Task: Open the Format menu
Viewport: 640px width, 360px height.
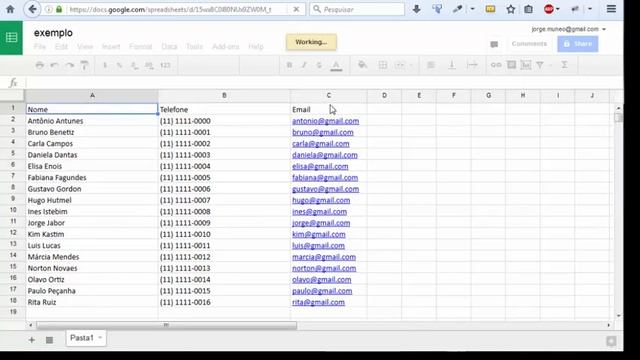Action: 140,47
